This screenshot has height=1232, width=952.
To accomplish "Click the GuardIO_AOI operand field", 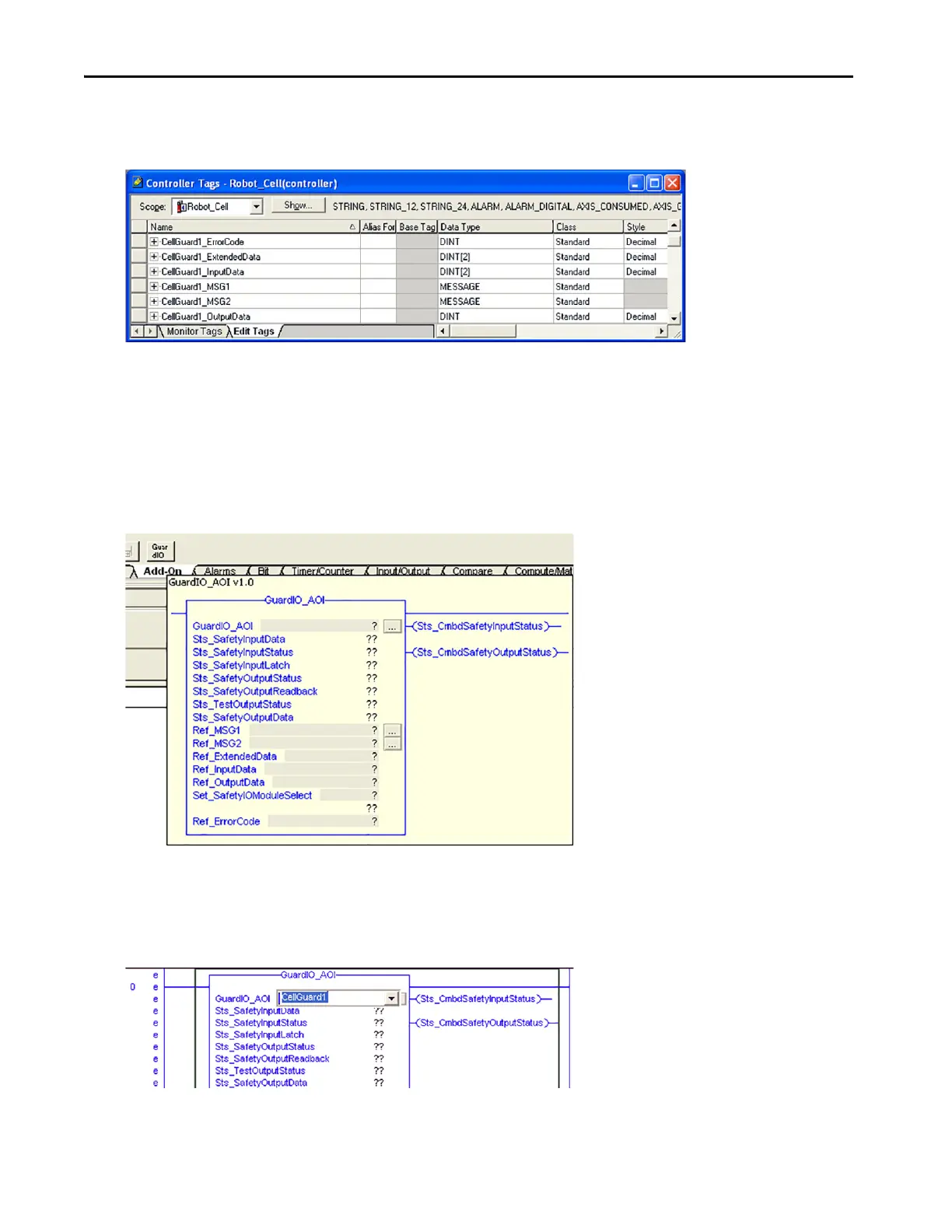I will [320, 626].
